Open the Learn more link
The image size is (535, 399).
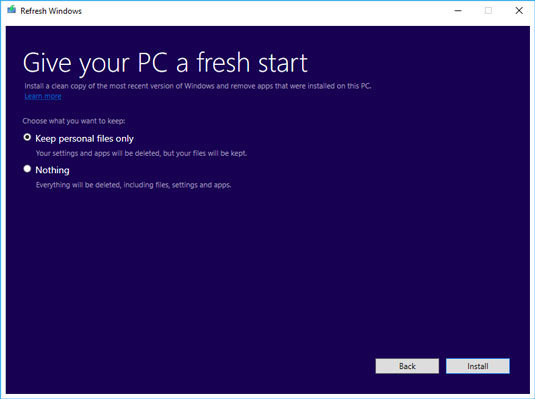[x=43, y=96]
